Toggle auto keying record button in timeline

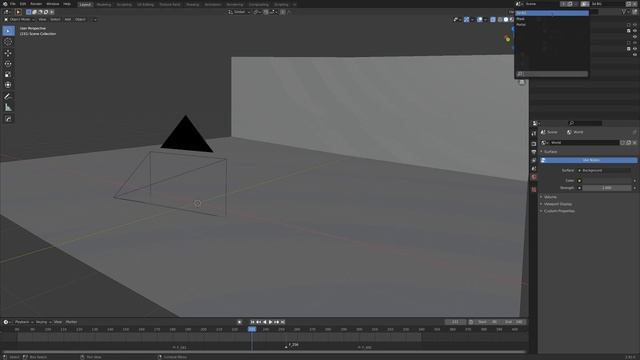(240, 322)
